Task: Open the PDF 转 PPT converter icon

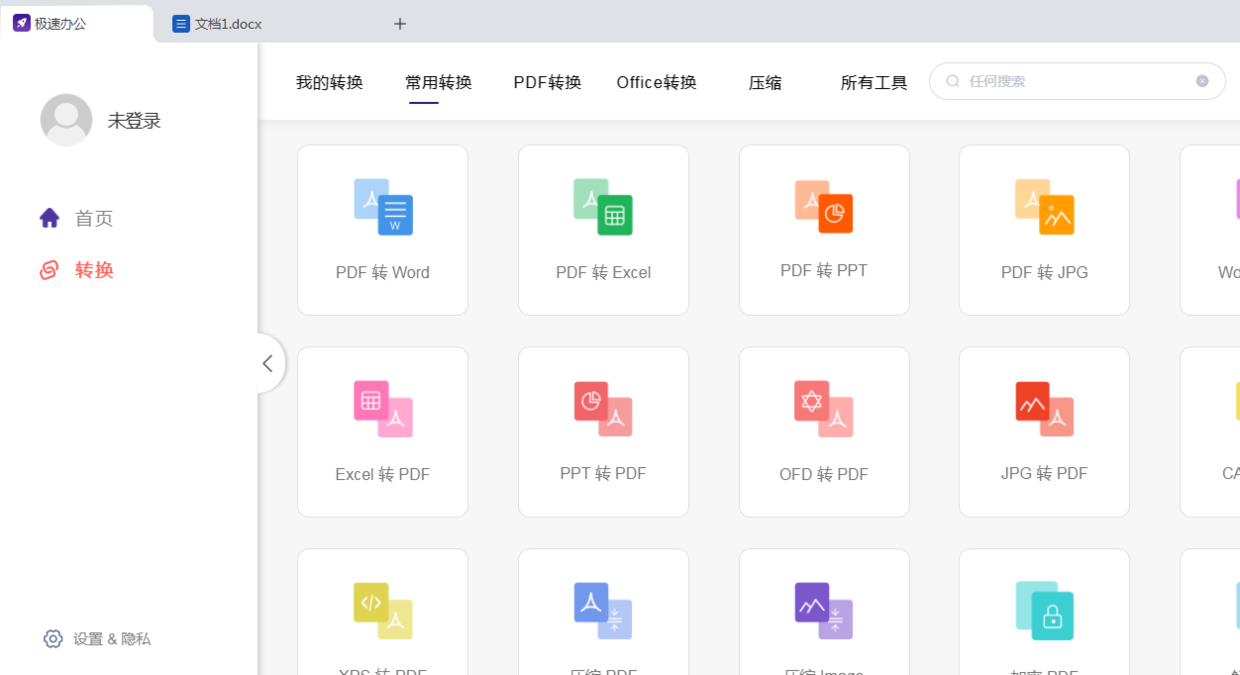Action: [824, 207]
